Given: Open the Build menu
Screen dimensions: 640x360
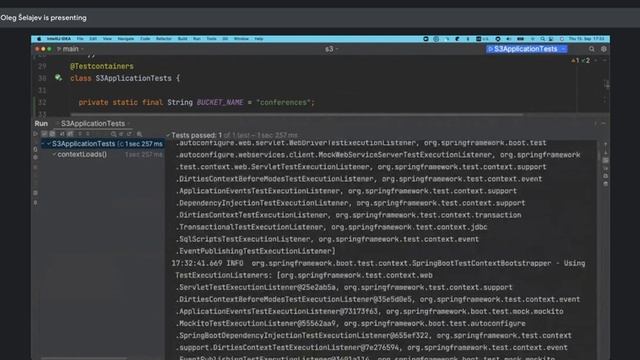Looking at the screenshot, I should click(x=182, y=39).
